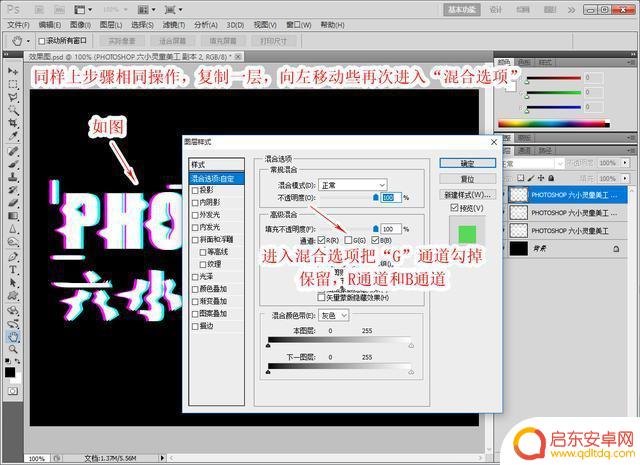Select the Rectangular Marquee tool
The width and height of the screenshot is (640, 465).
point(13,85)
